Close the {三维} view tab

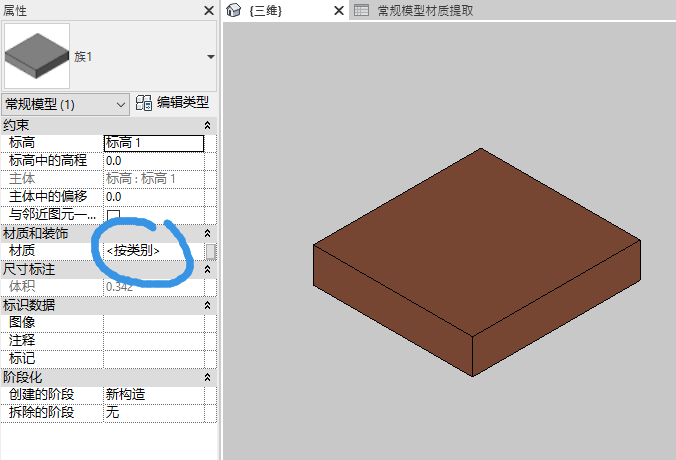(x=339, y=10)
